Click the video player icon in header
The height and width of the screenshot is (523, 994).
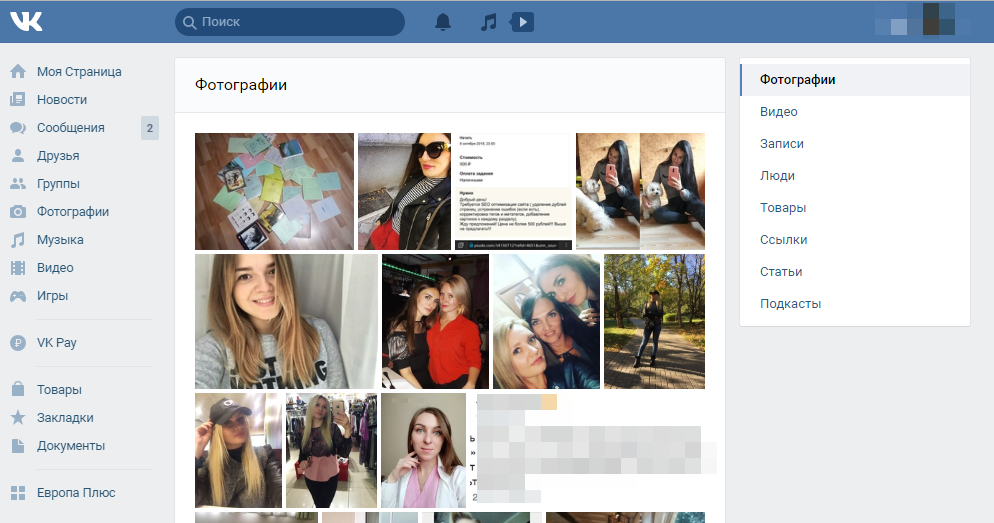tap(522, 22)
